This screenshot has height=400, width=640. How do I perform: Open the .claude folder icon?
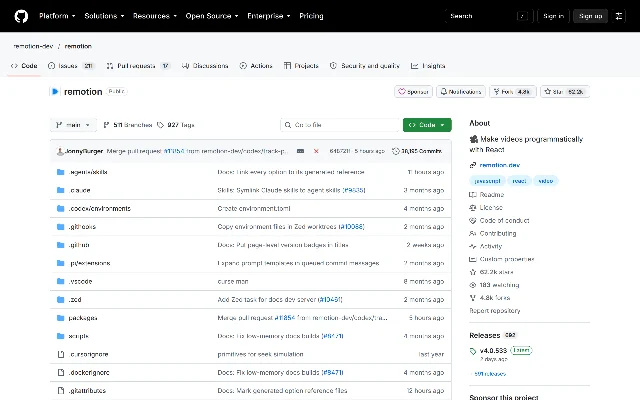point(61,190)
